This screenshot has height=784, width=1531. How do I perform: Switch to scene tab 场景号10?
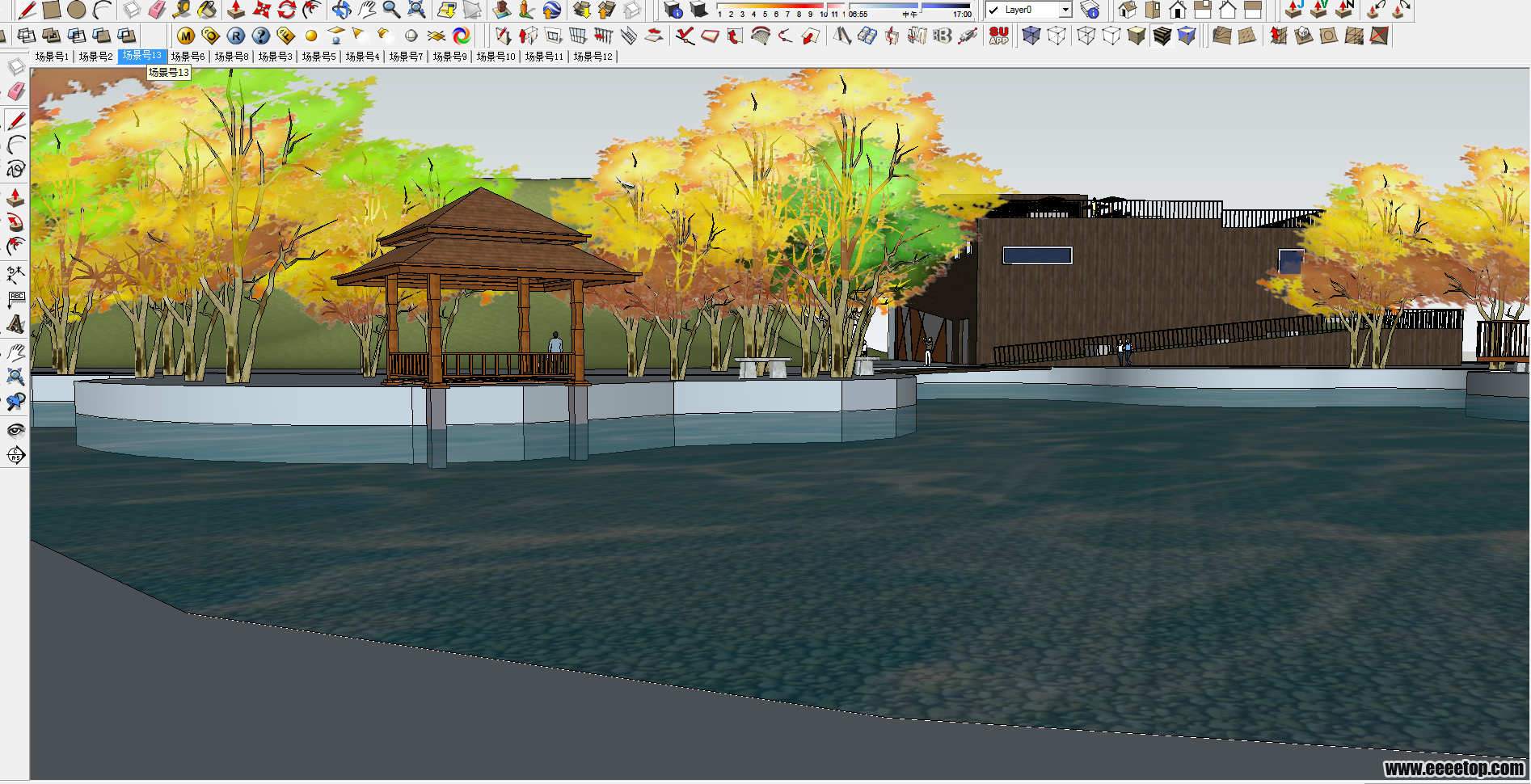click(496, 57)
